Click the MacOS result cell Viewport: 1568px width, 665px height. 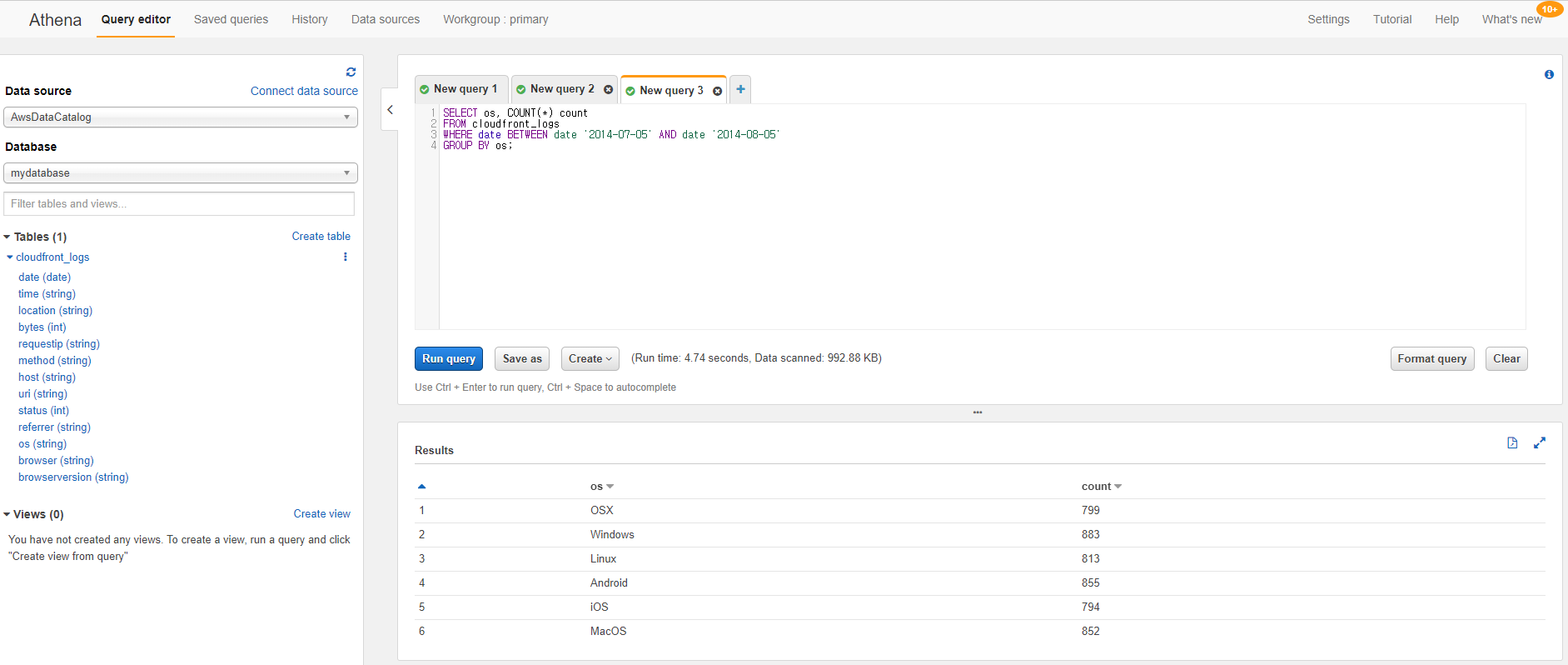(x=608, y=632)
